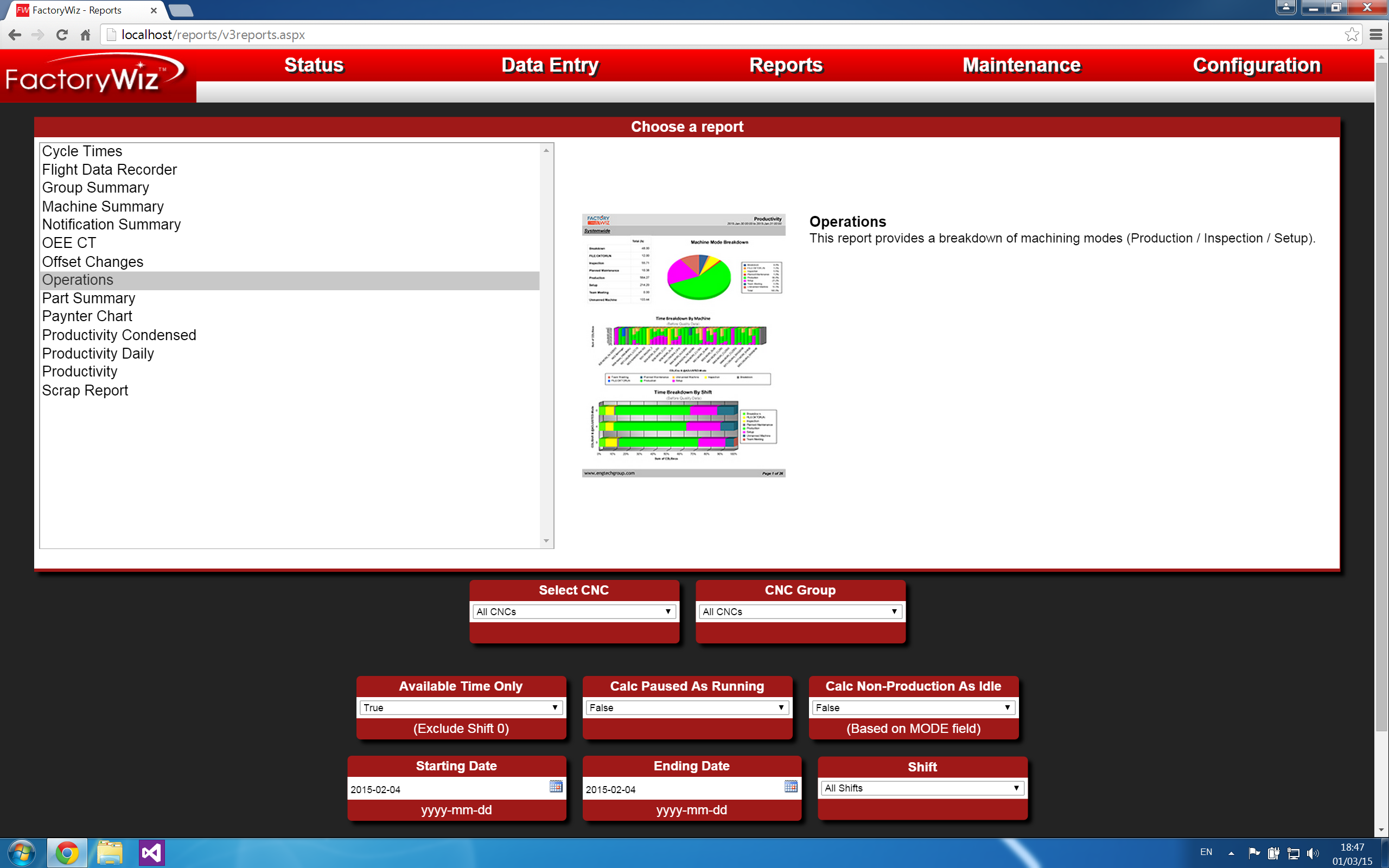The image size is (1389, 868).
Task: Open the Chrome hamburger menu
Action: pos(1376,35)
